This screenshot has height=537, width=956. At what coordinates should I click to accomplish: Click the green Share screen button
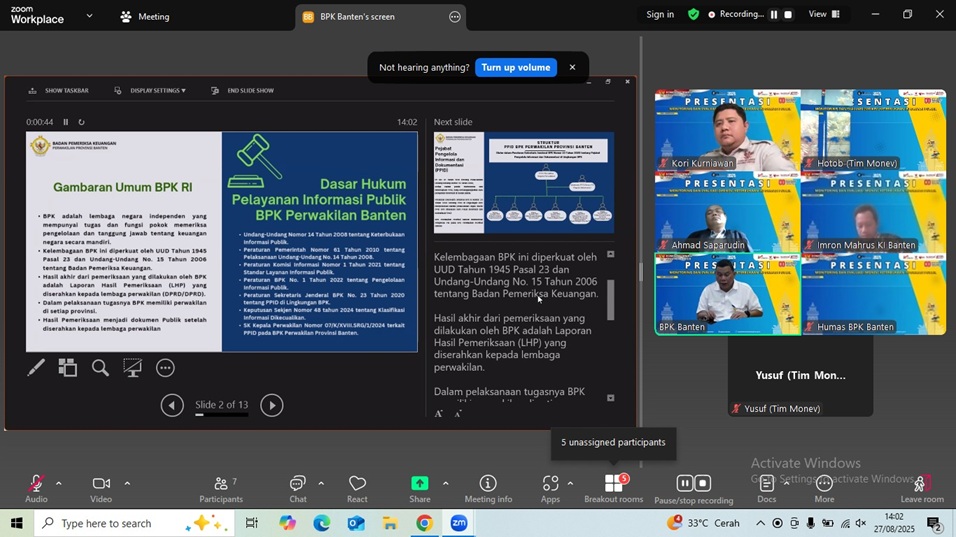419,489
